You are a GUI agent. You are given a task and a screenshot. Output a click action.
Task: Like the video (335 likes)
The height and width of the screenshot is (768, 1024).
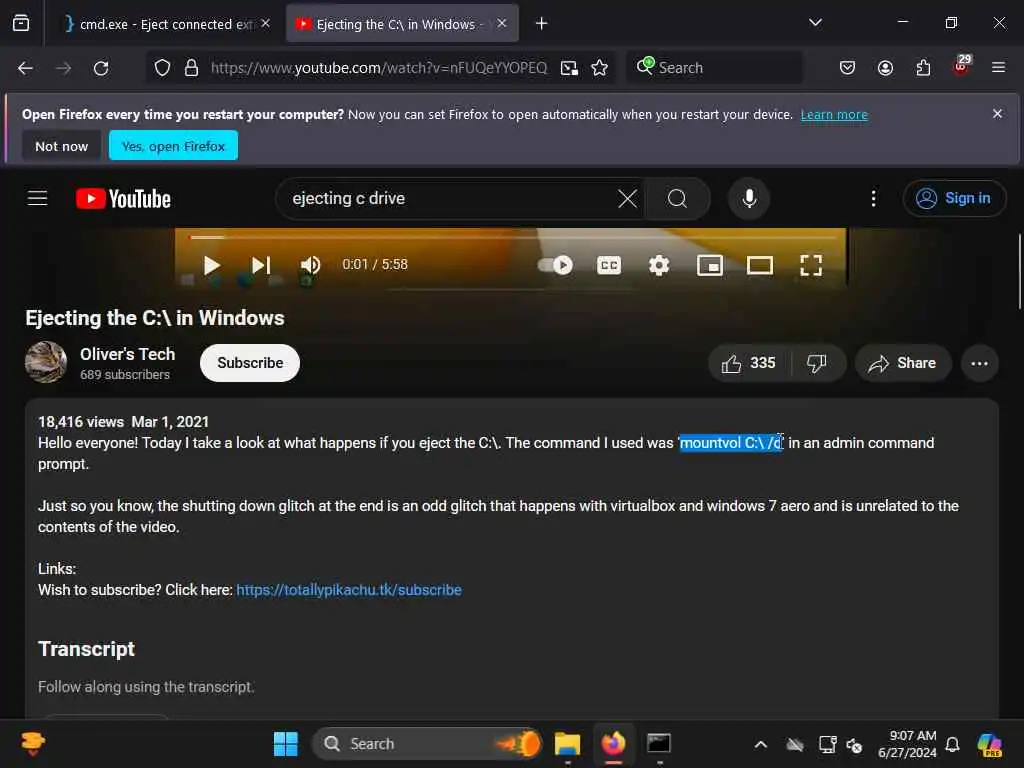click(x=749, y=363)
